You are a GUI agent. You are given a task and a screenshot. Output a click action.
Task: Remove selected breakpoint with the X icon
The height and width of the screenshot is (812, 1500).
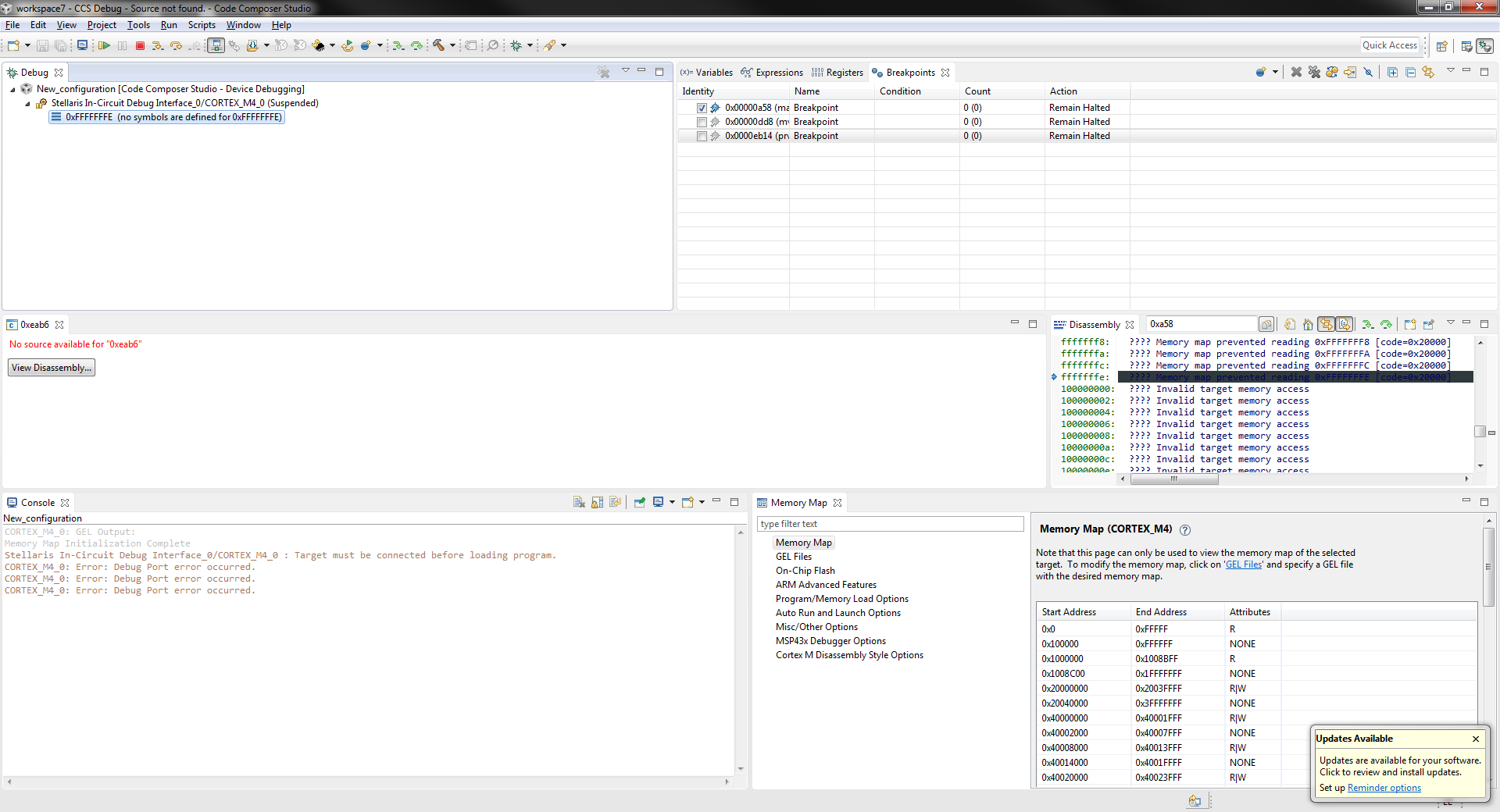click(x=1297, y=72)
